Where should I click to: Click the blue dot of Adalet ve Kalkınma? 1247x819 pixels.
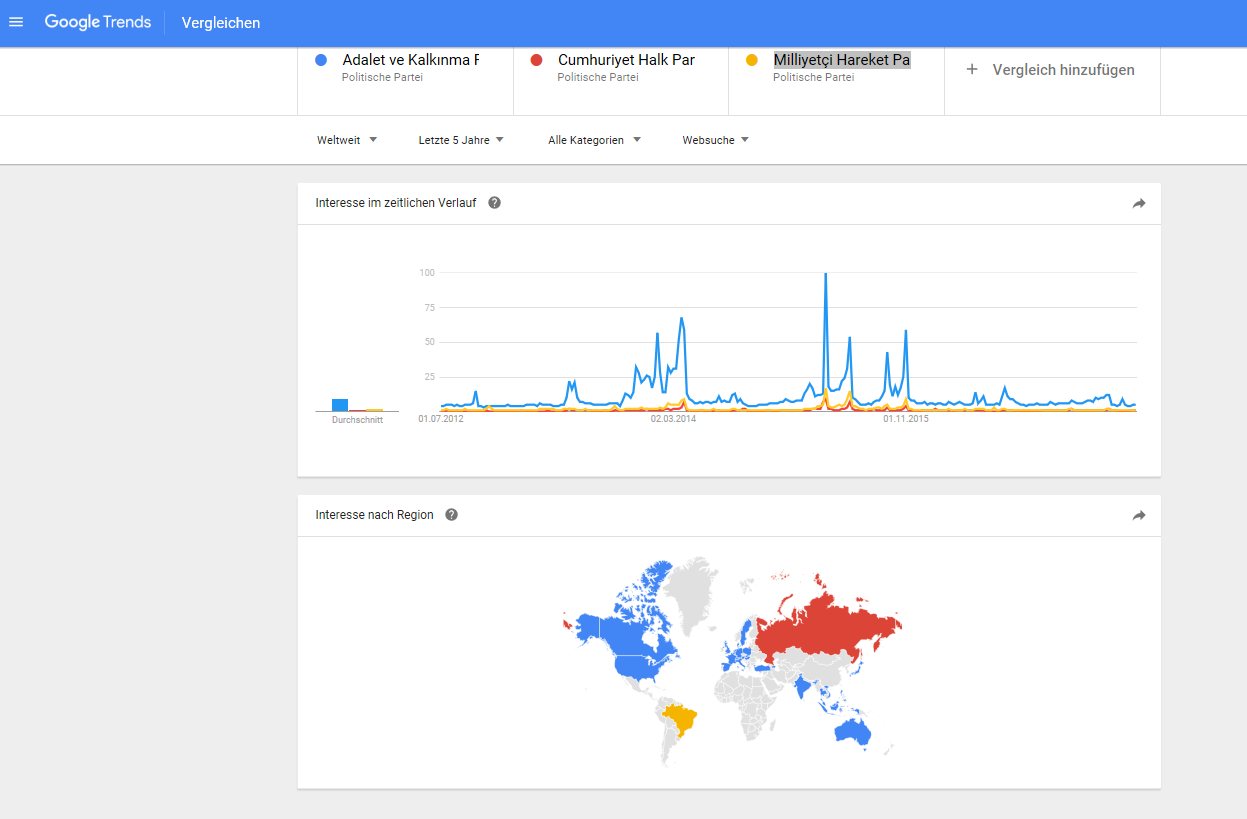pyautogui.click(x=321, y=60)
